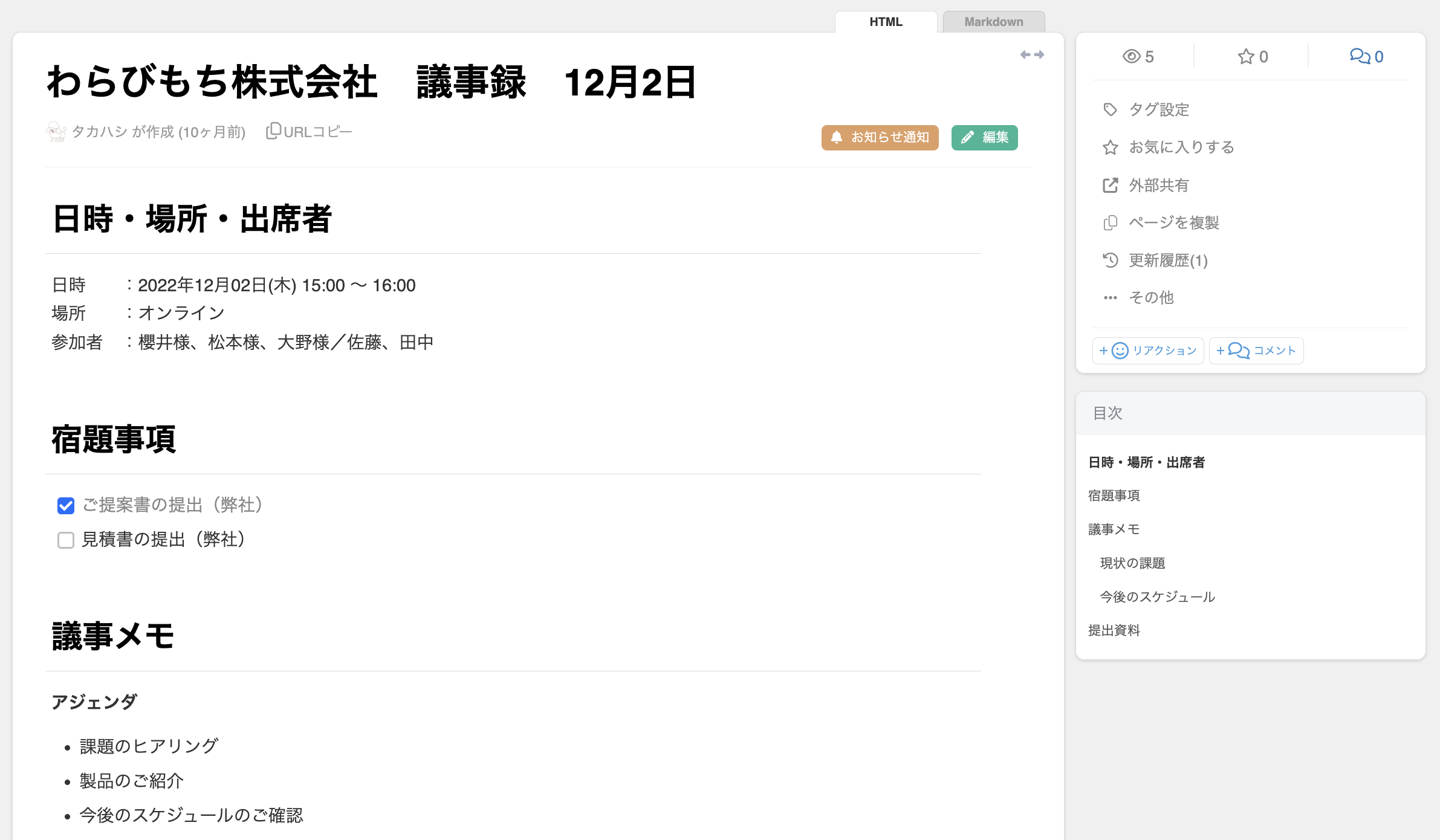Uncheck ご提案書の提出 task
The image size is (1440, 840).
coord(66,505)
